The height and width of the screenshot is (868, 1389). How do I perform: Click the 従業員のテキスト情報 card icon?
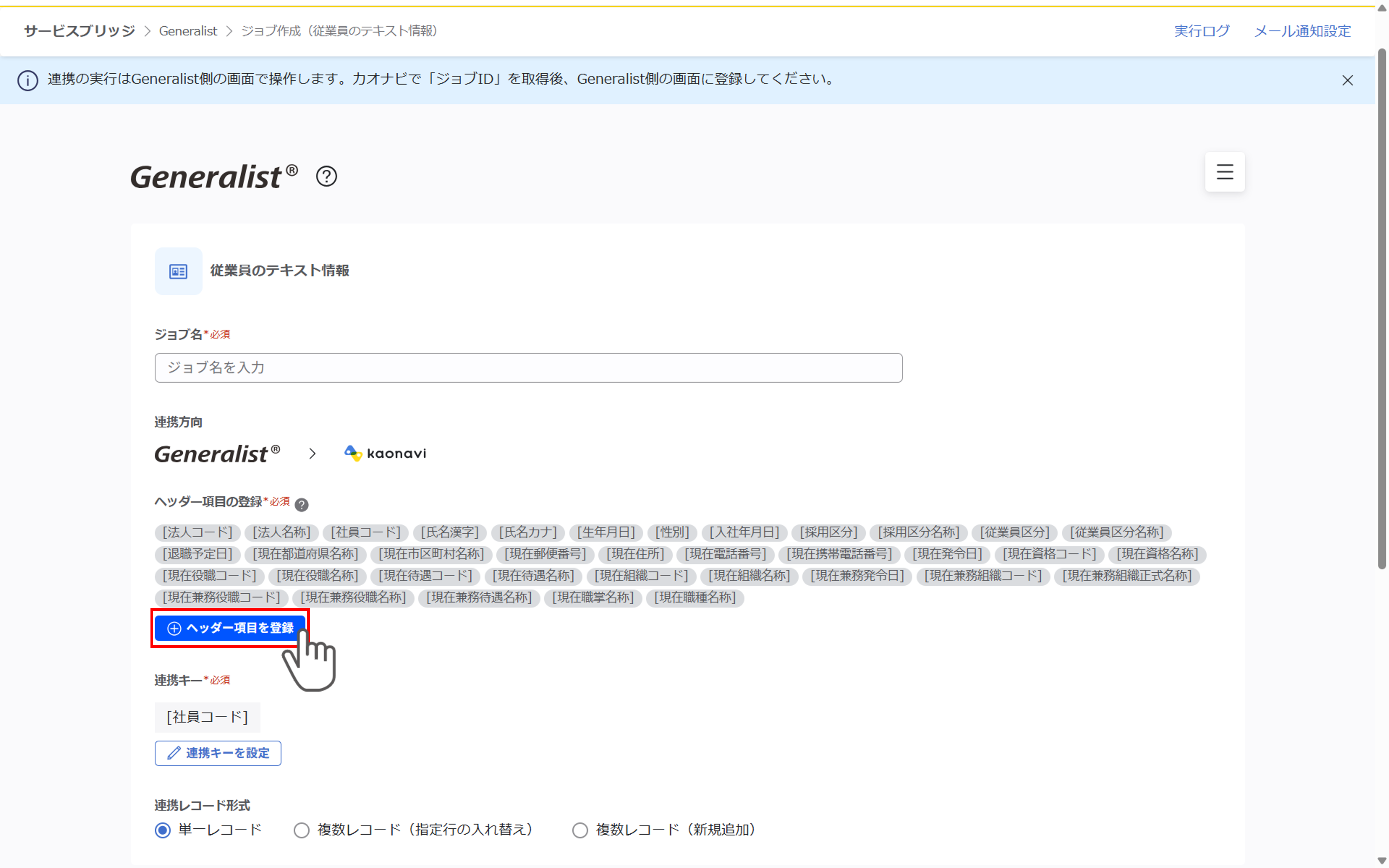[x=178, y=271]
